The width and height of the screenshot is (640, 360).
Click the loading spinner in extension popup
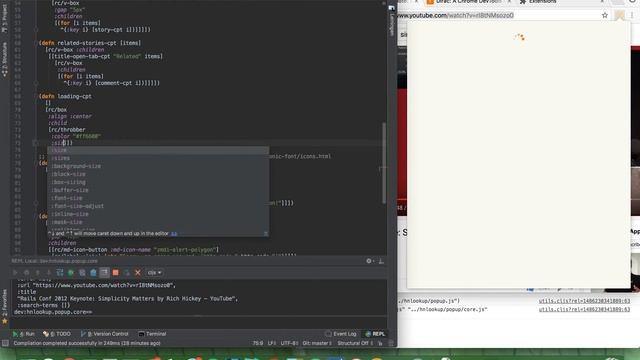[x=519, y=38]
